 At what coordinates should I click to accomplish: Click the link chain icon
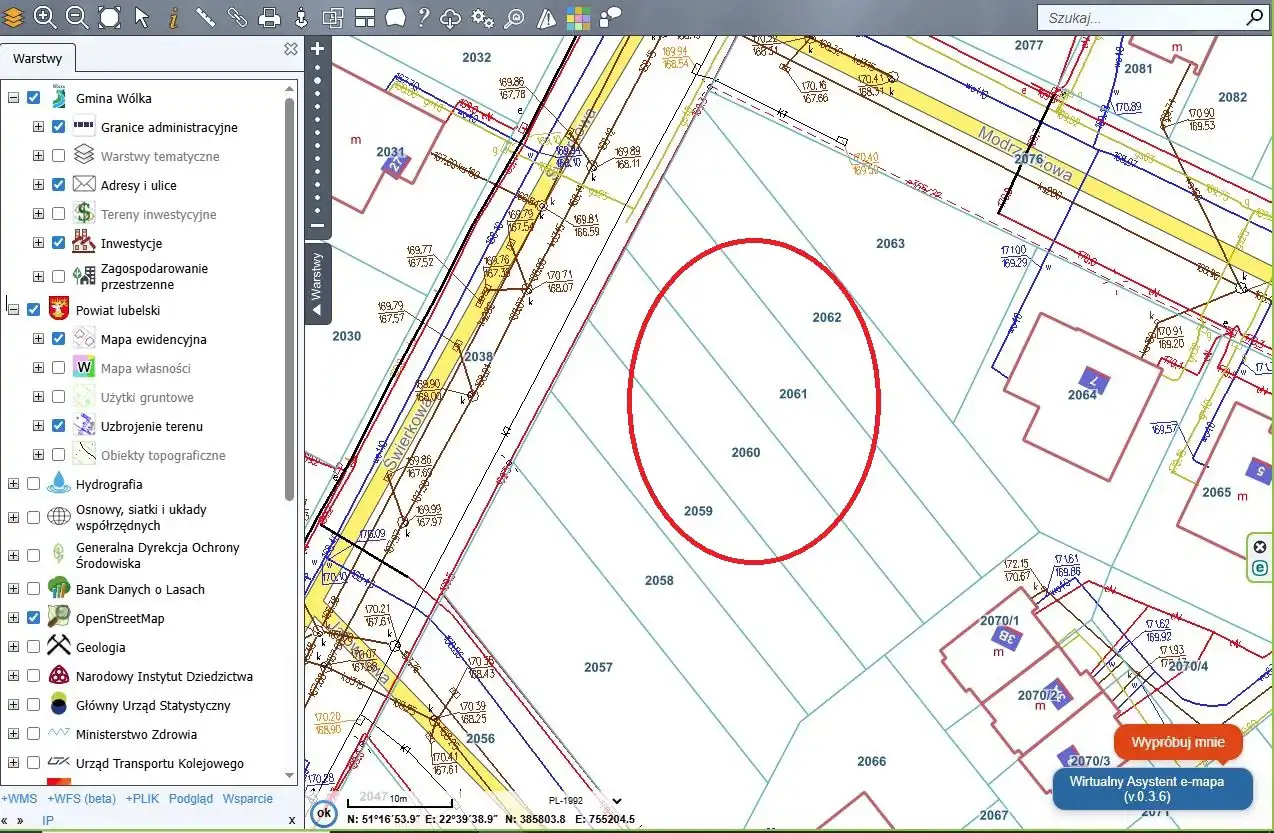pos(237,17)
